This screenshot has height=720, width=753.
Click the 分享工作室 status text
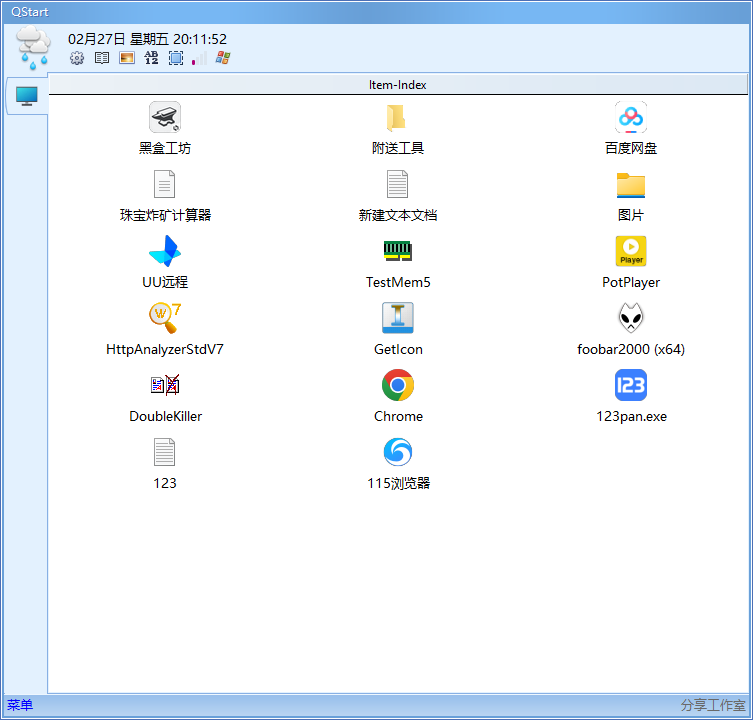click(713, 705)
